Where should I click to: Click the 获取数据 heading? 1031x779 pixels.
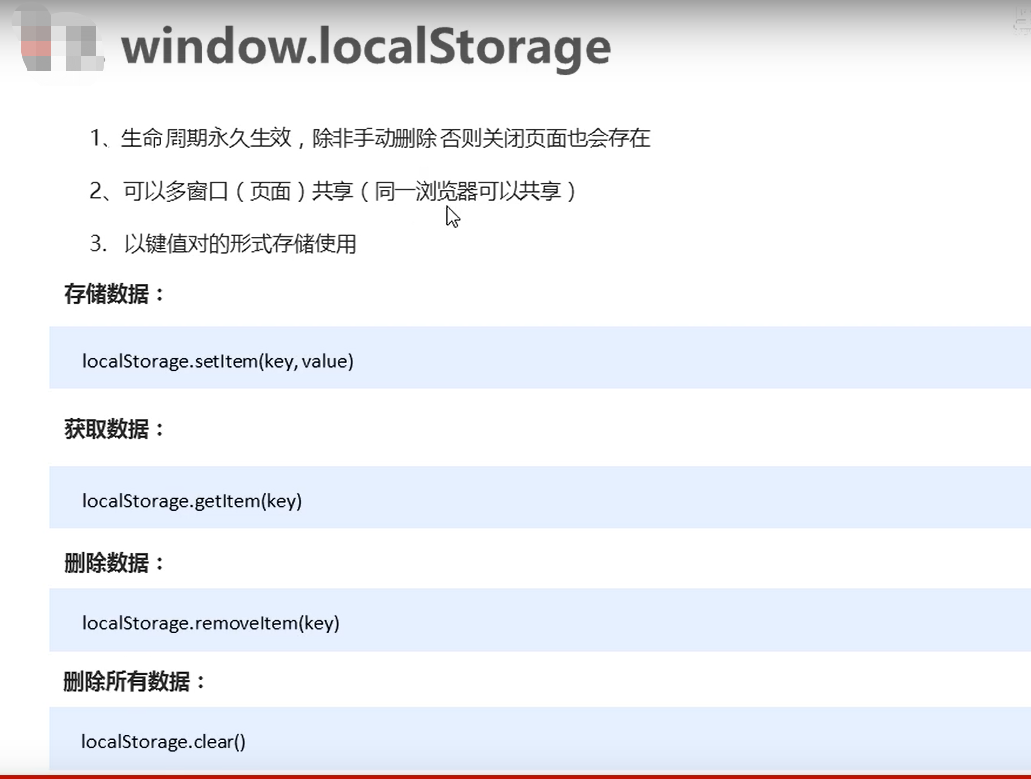coord(114,429)
